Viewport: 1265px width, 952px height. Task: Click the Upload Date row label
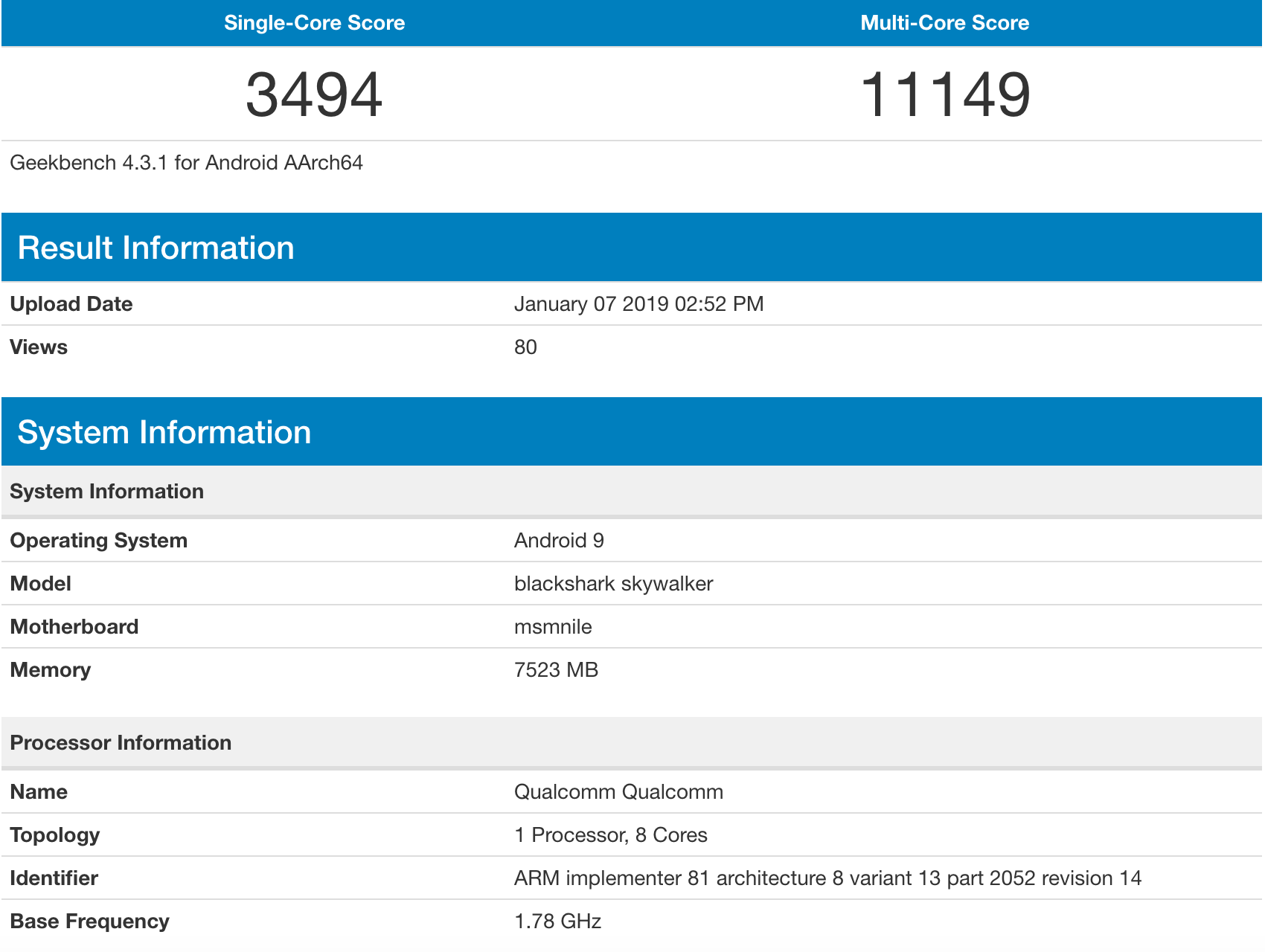coord(71,304)
